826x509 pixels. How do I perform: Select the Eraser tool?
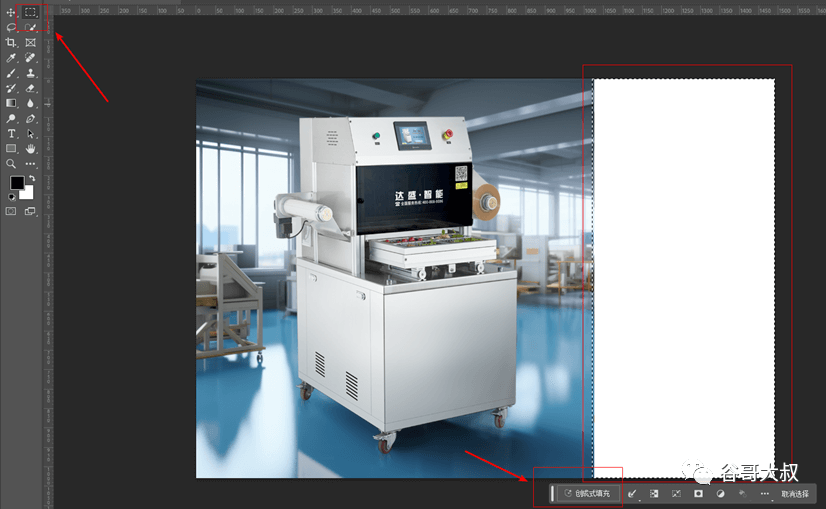tap(31, 89)
